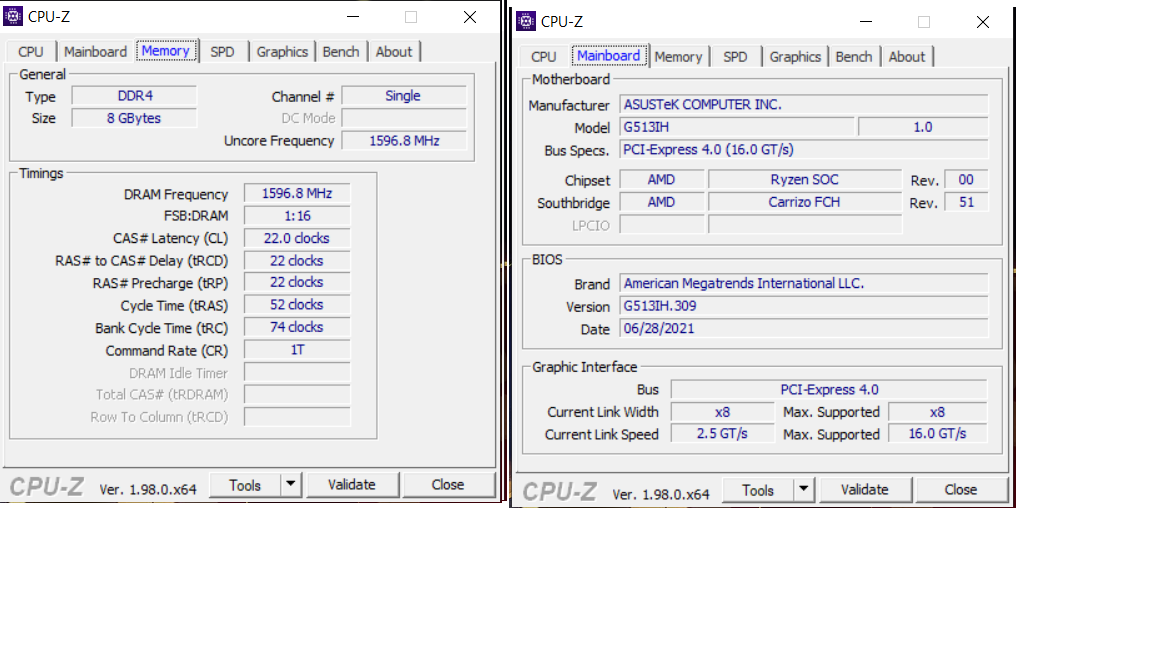Viewport: 1152px width, 648px height.
Task: Click Chipset name Ryzen SOC
Action: [804, 179]
